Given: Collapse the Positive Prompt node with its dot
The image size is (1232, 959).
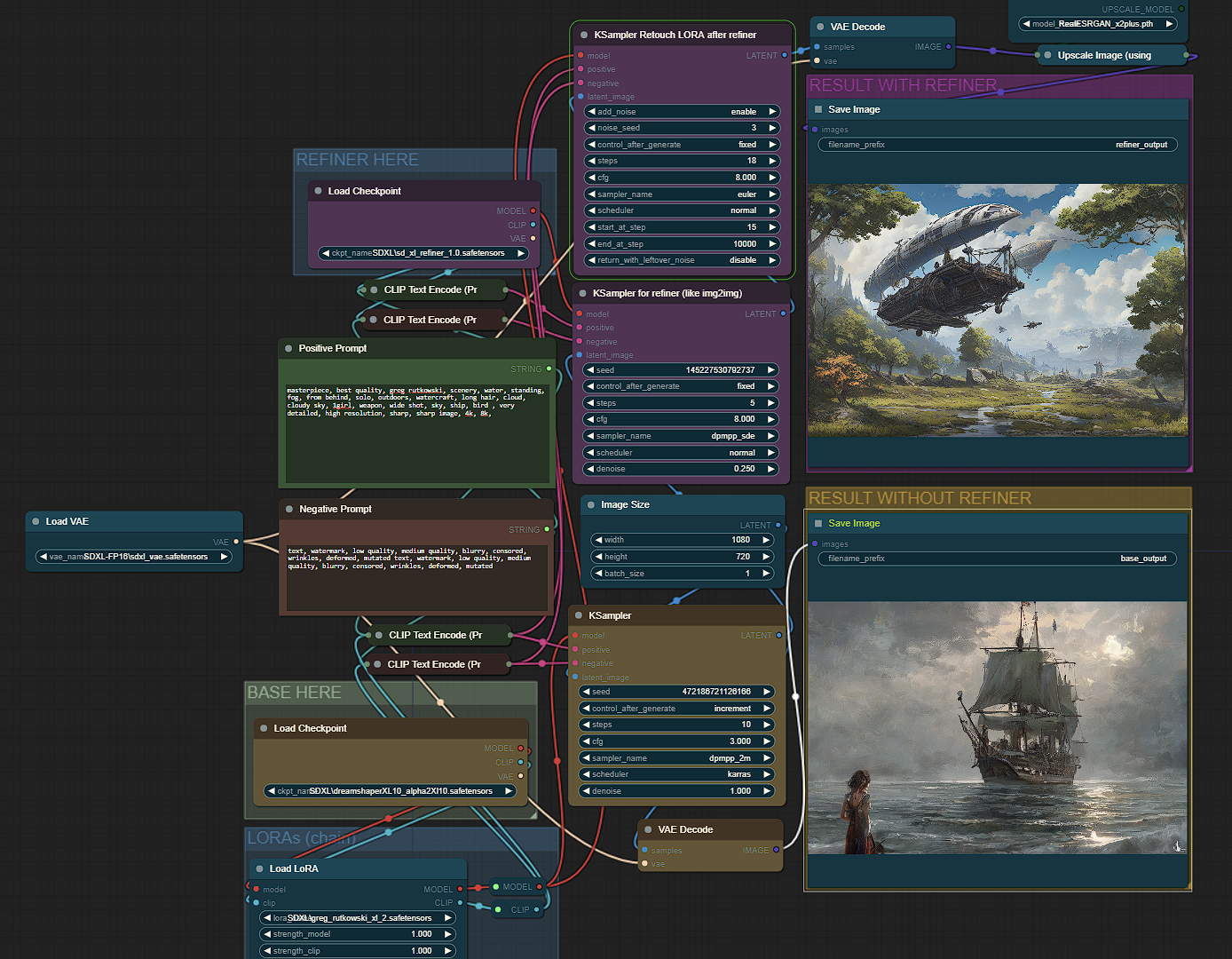Looking at the screenshot, I should (x=288, y=349).
